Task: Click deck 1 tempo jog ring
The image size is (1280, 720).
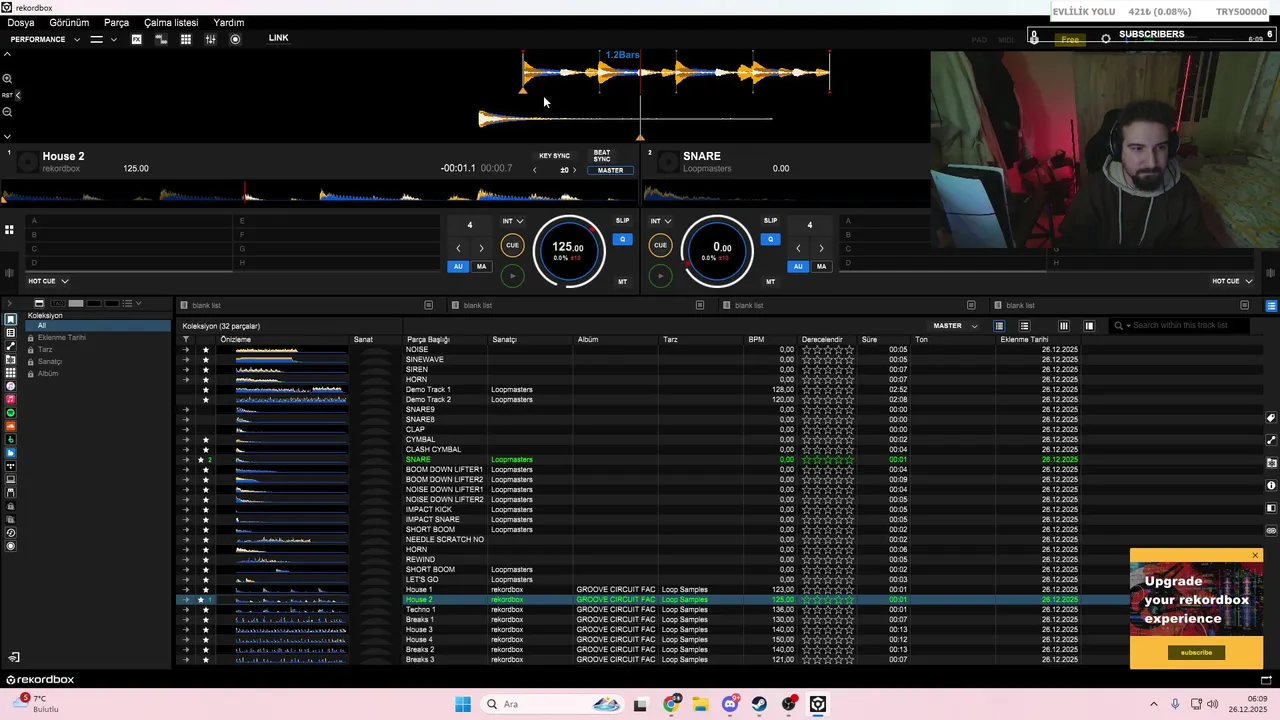Action: [x=568, y=251]
